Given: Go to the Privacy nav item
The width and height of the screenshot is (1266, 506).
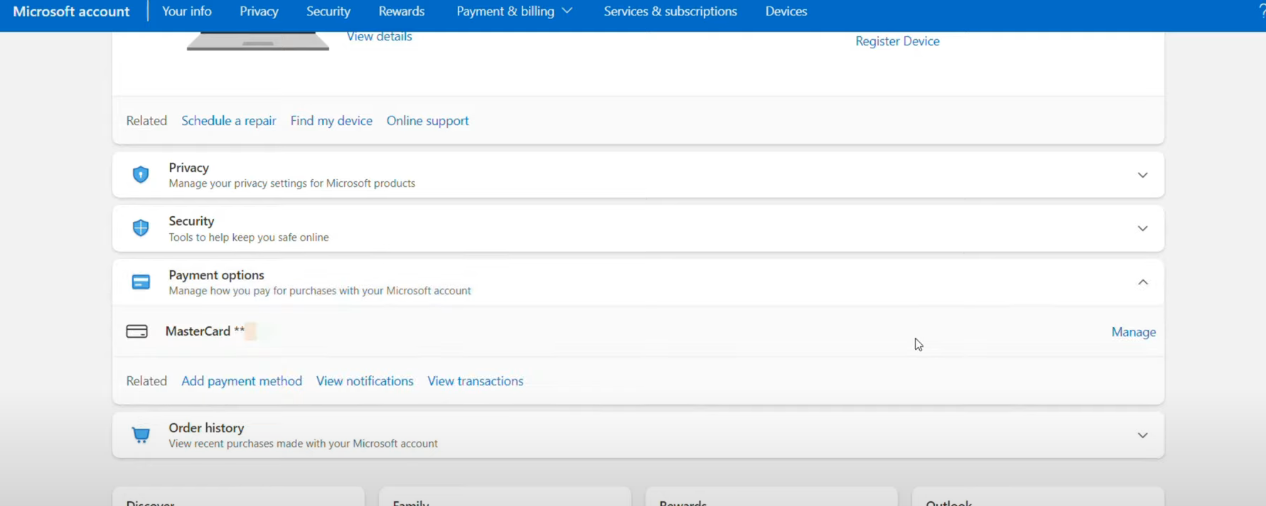Looking at the screenshot, I should coord(259,11).
